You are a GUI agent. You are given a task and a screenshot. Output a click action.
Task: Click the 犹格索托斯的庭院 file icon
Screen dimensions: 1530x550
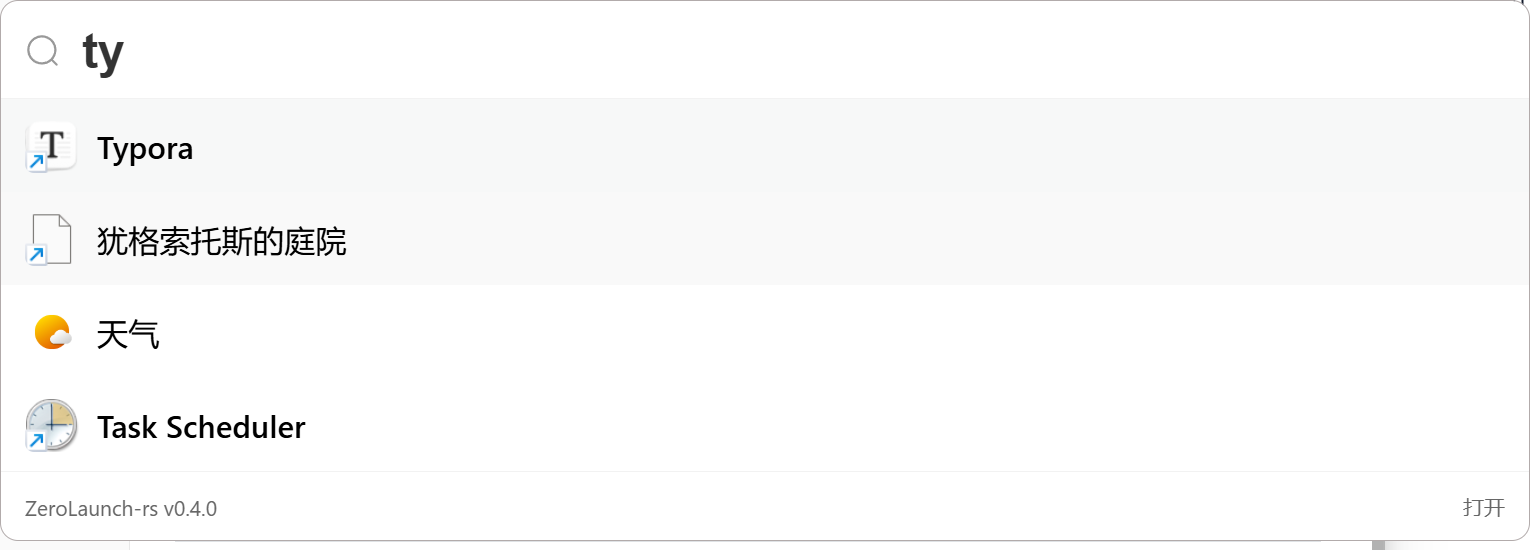(51, 239)
